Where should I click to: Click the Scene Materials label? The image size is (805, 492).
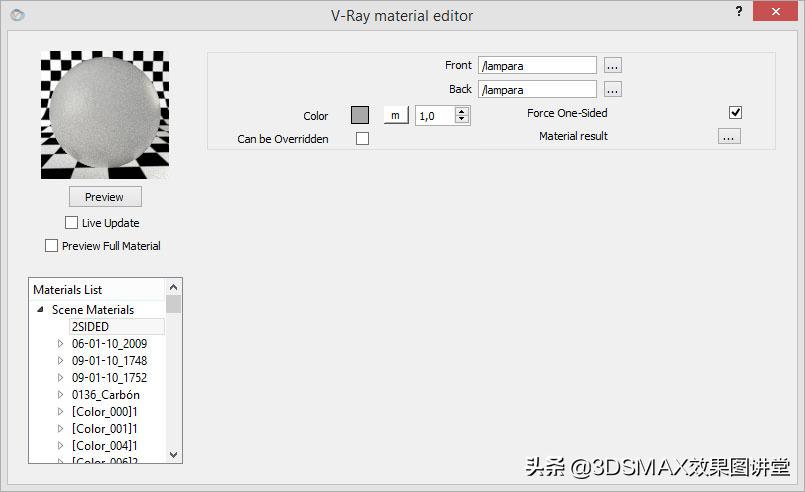coord(93,310)
